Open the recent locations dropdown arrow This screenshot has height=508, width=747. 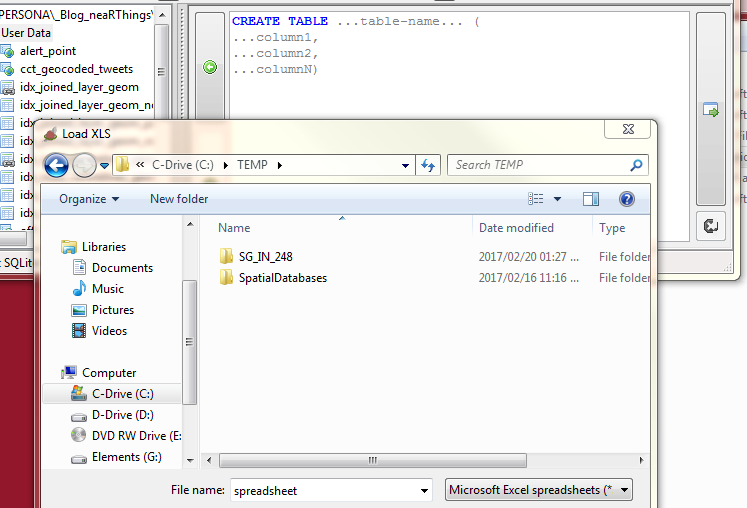(x=104, y=166)
